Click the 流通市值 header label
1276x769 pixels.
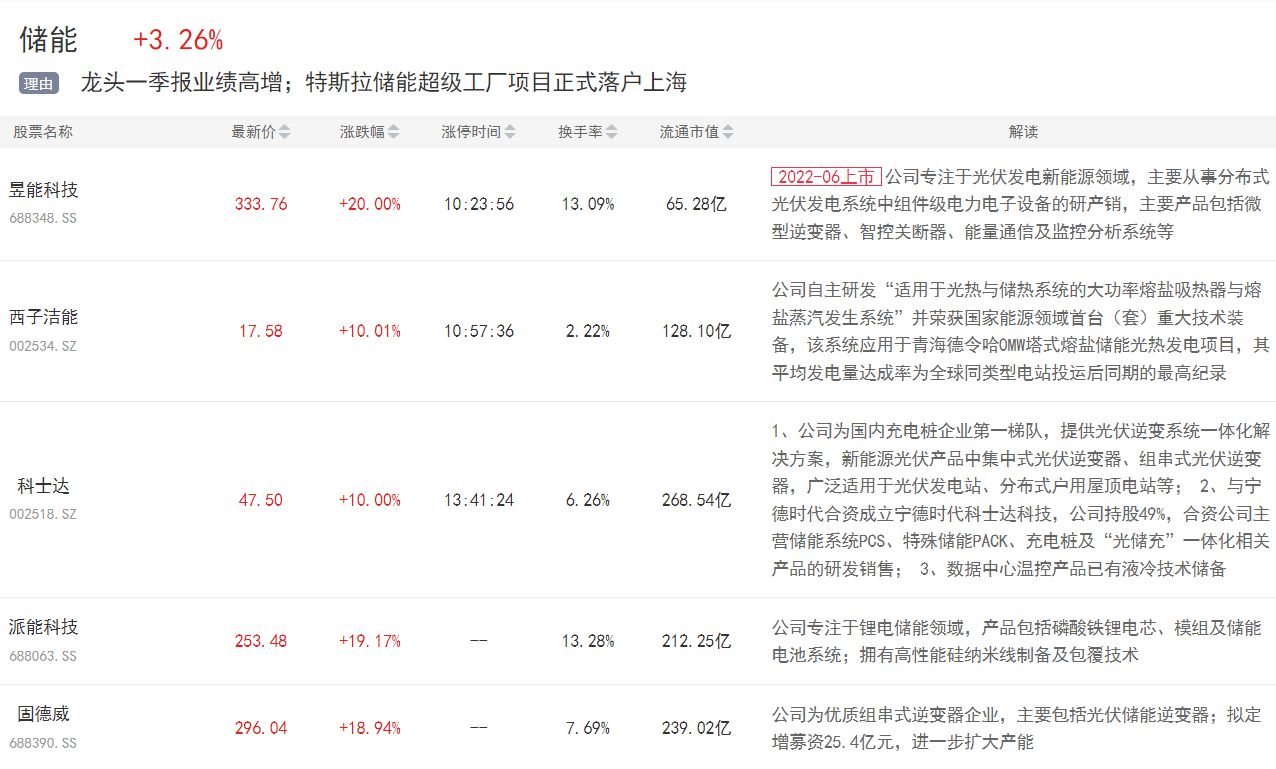690,132
